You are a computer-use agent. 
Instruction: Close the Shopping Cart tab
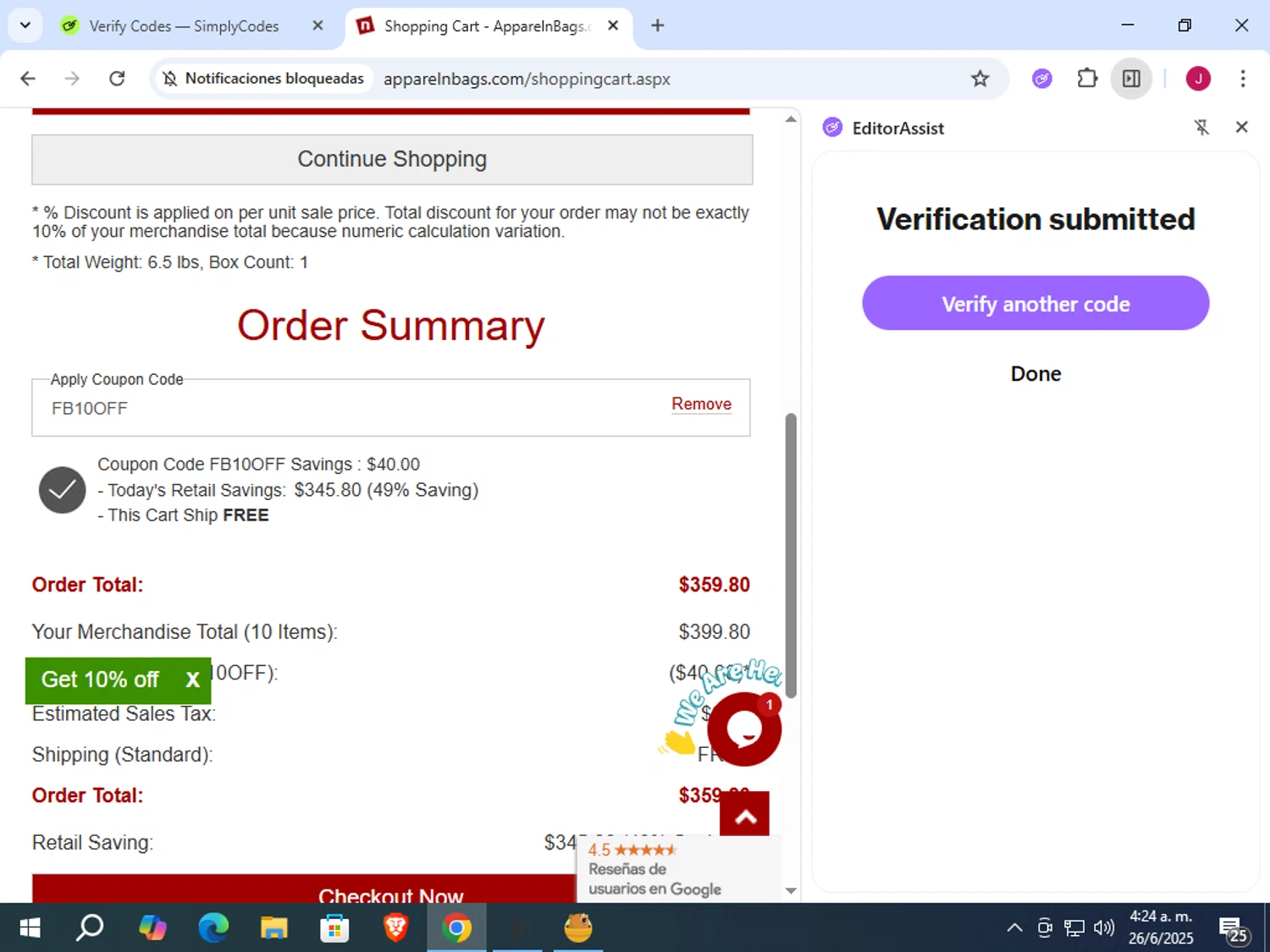click(613, 26)
